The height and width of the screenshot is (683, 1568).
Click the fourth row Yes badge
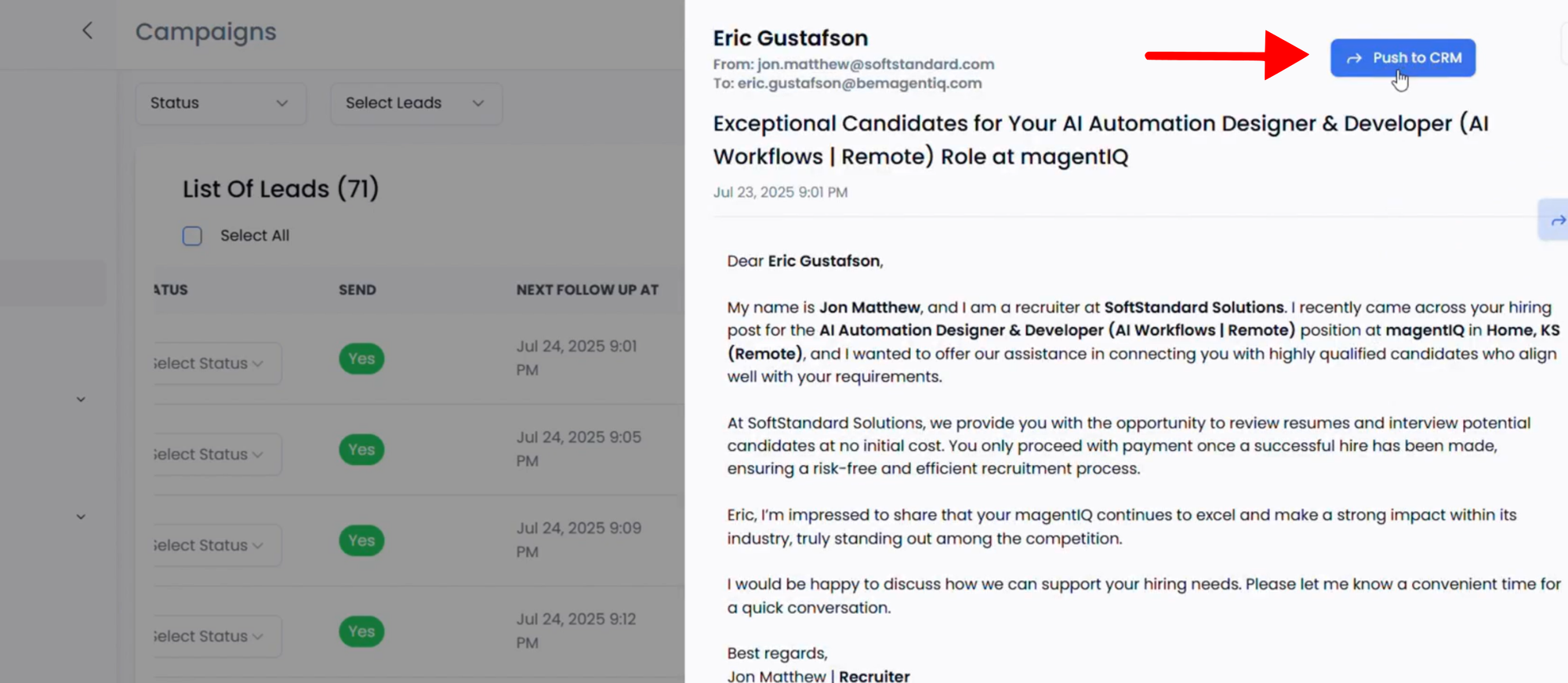361,632
